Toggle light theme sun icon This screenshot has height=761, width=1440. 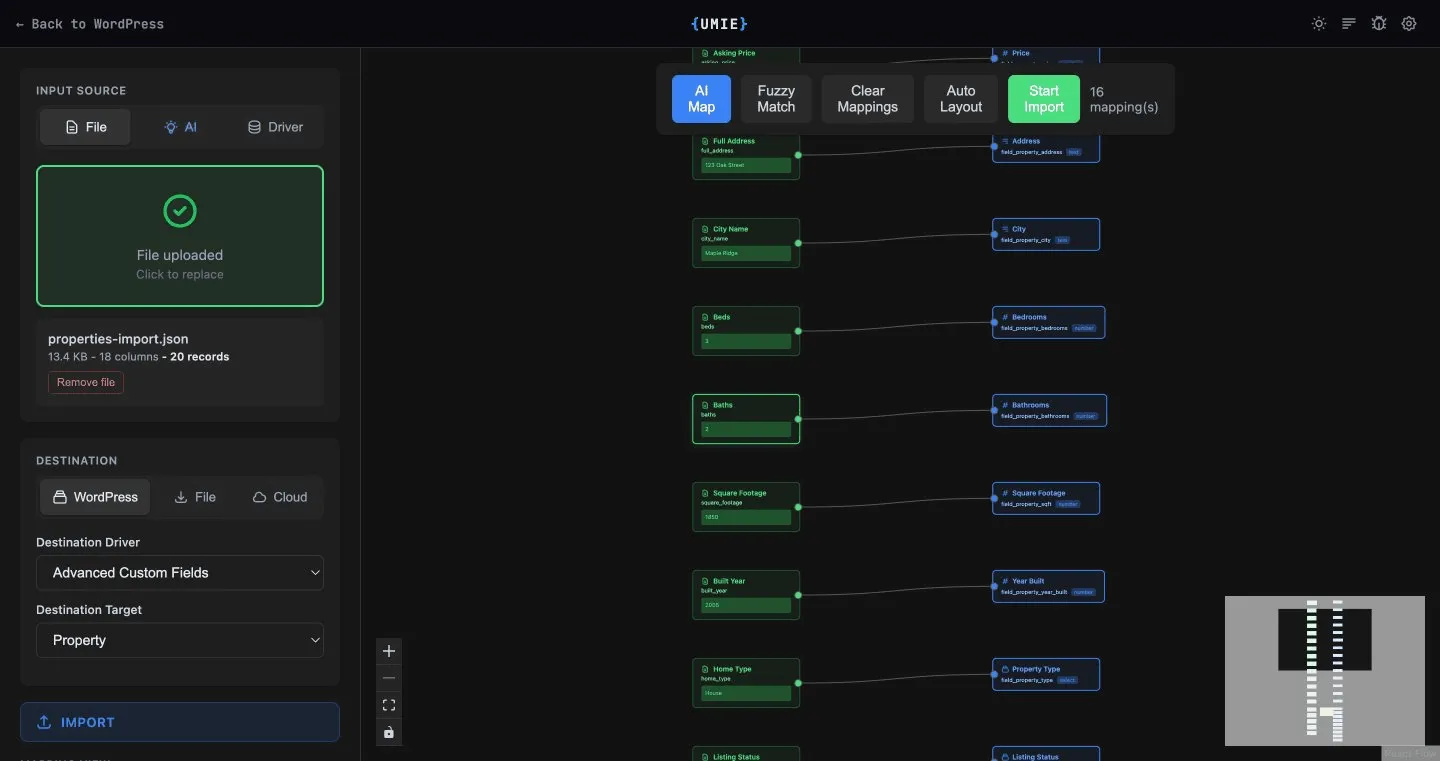click(1319, 24)
